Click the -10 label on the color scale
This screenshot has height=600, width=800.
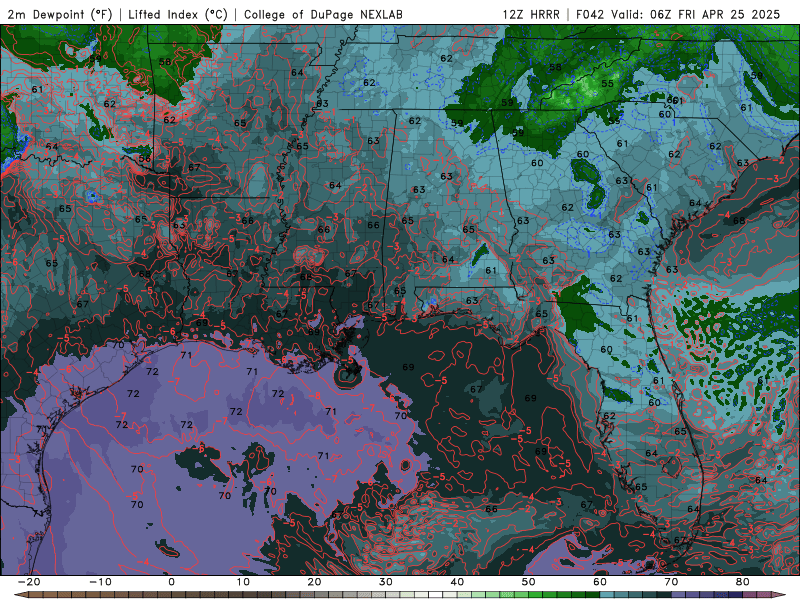tap(100, 582)
